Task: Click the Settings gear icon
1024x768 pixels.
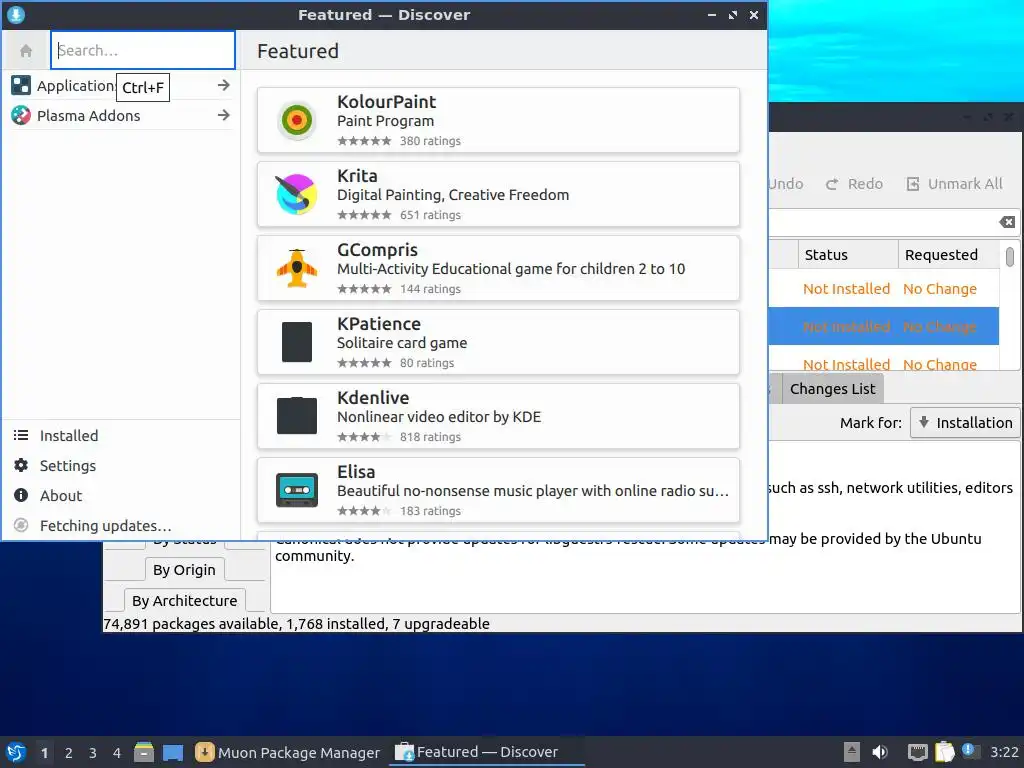Action: [x=21, y=465]
